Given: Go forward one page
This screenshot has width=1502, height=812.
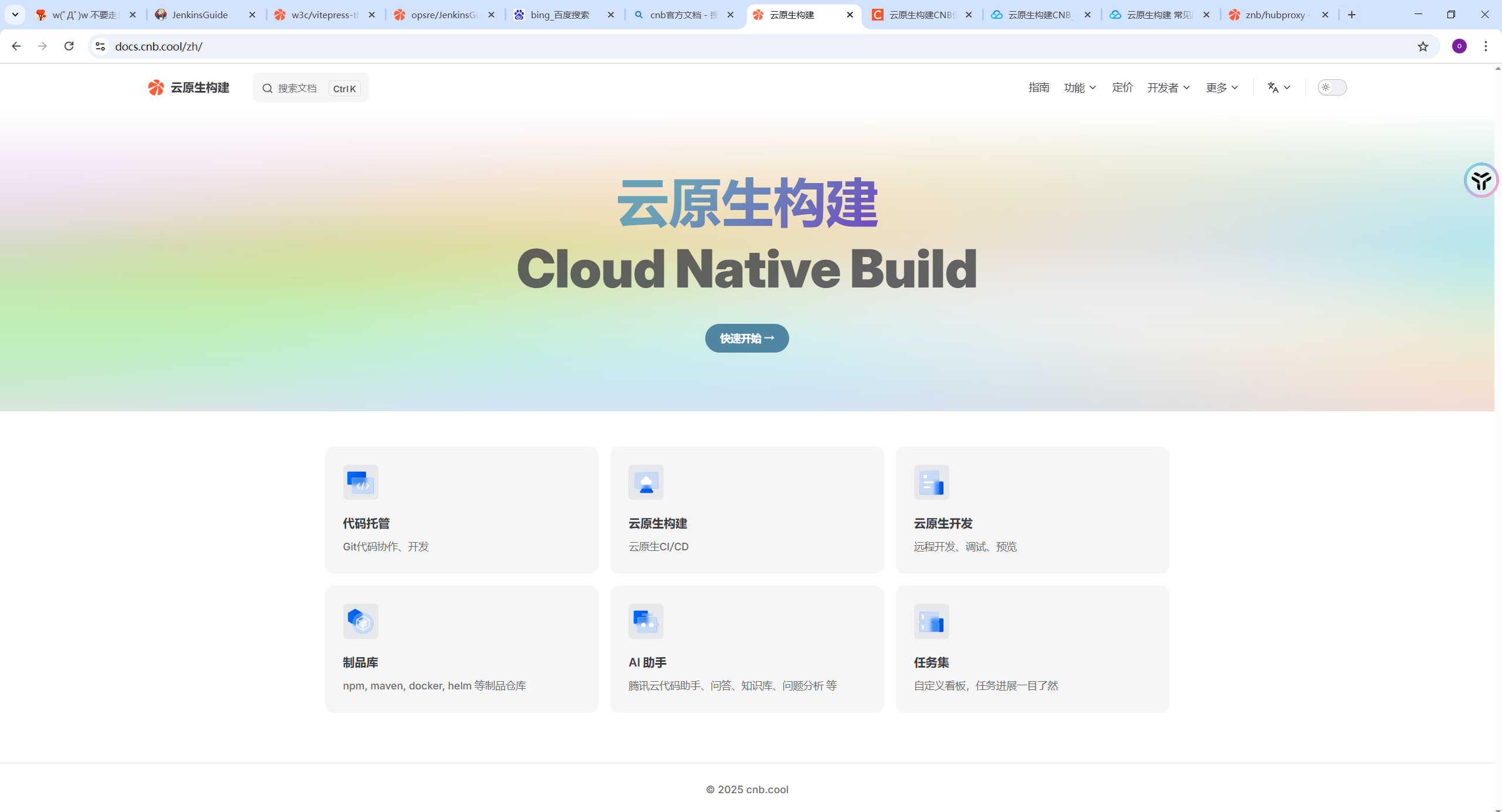Looking at the screenshot, I should pyautogui.click(x=42, y=46).
